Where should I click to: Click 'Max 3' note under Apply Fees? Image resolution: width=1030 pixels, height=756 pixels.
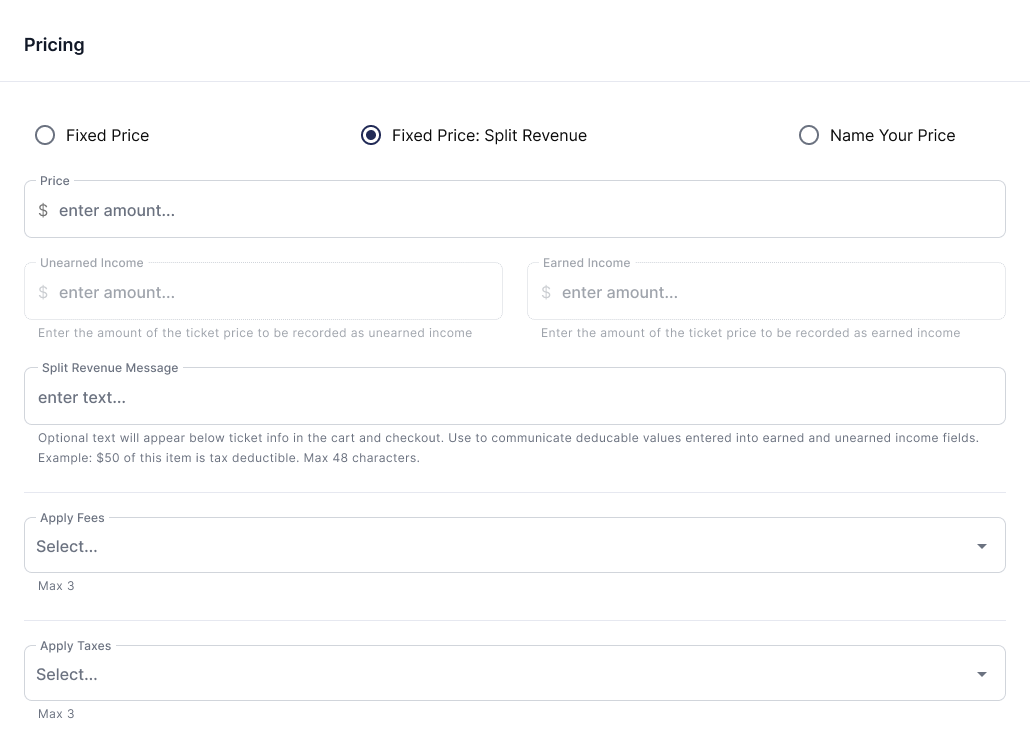56,586
